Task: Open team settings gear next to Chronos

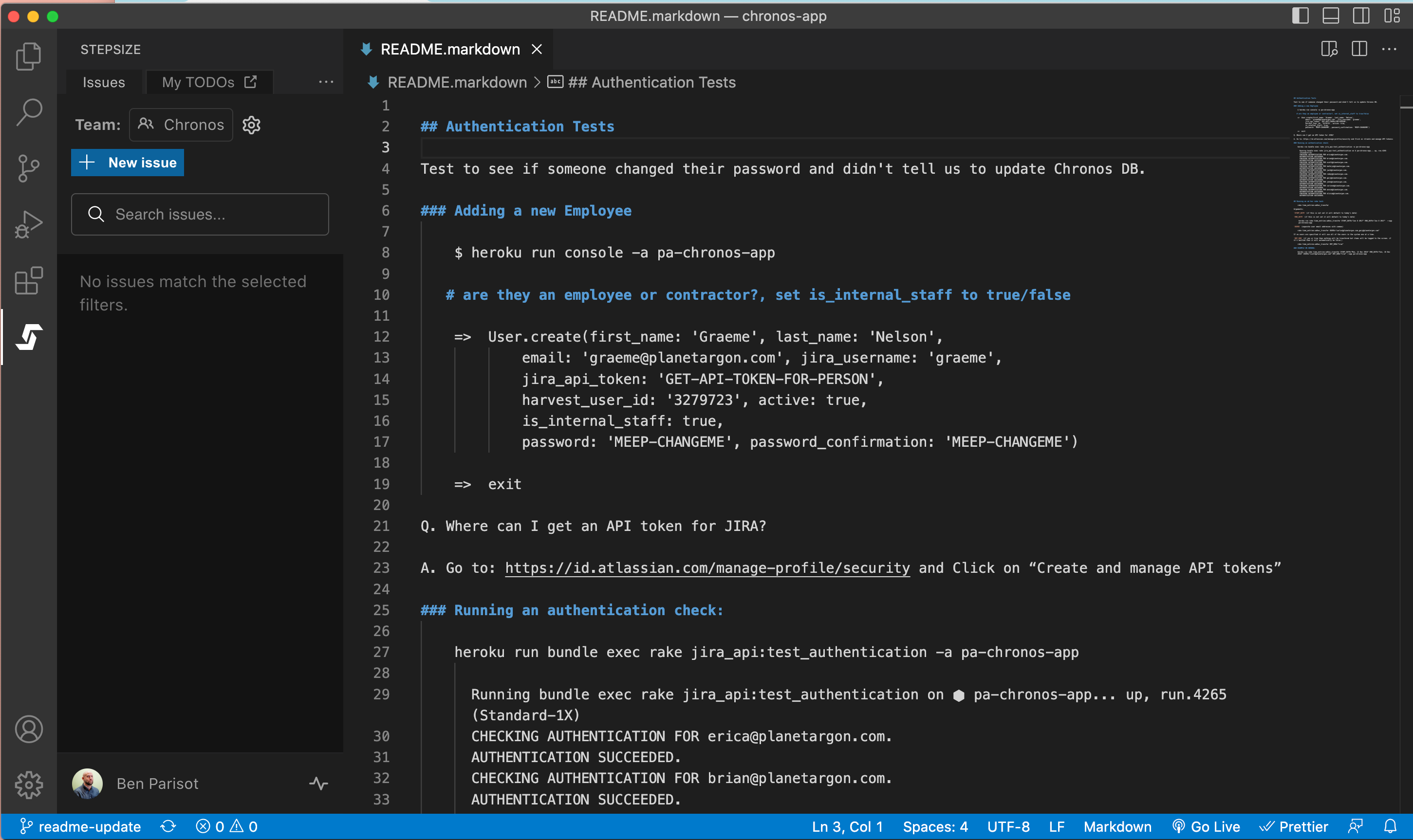Action: point(251,125)
